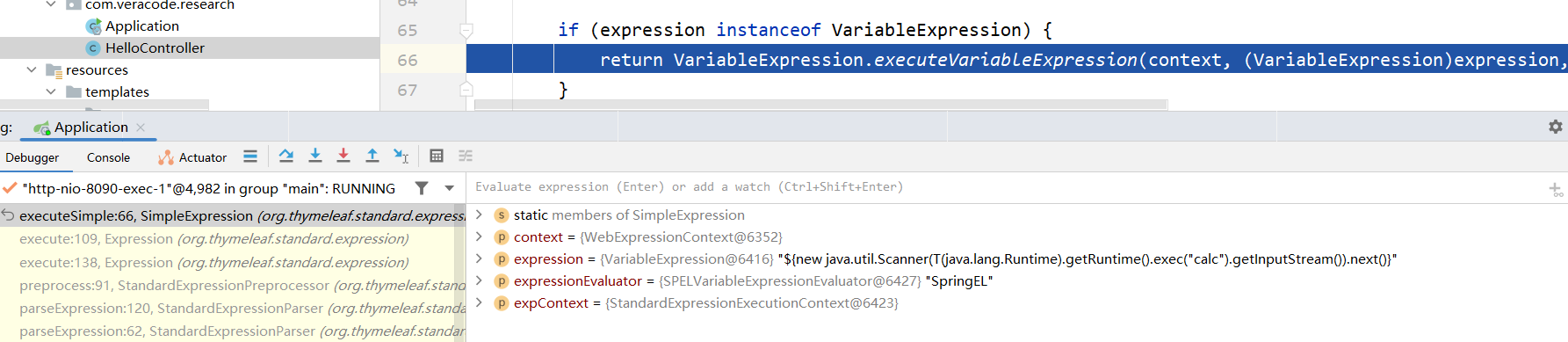Click the add watch icon
The width and height of the screenshot is (1568, 342).
coord(1556,189)
